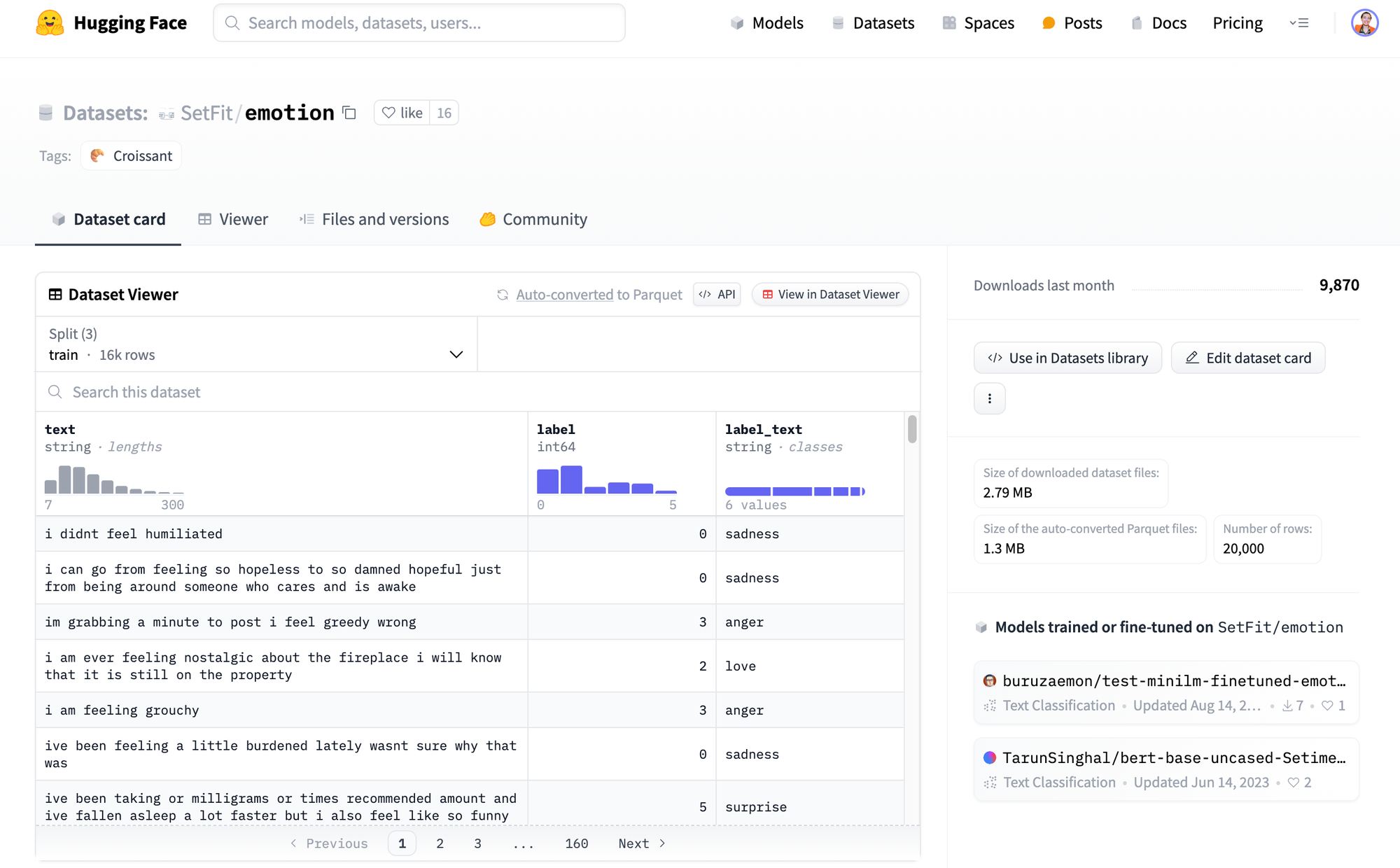Copy dataset name with the copy icon
Image resolution: width=1400 pixels, height=868 pixels.
pyautogui.click(x=349, y=113)
